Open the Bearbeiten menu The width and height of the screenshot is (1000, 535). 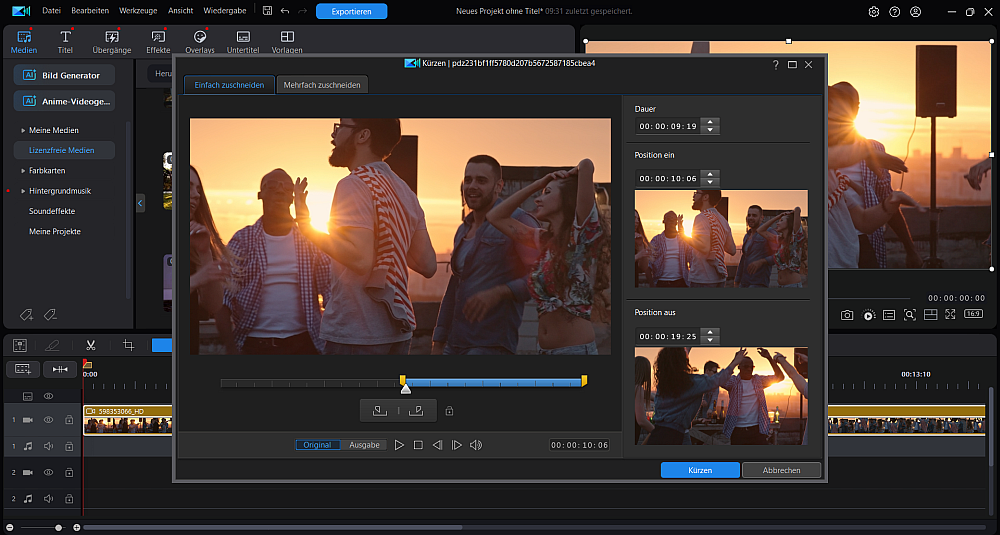click(90, 11)
